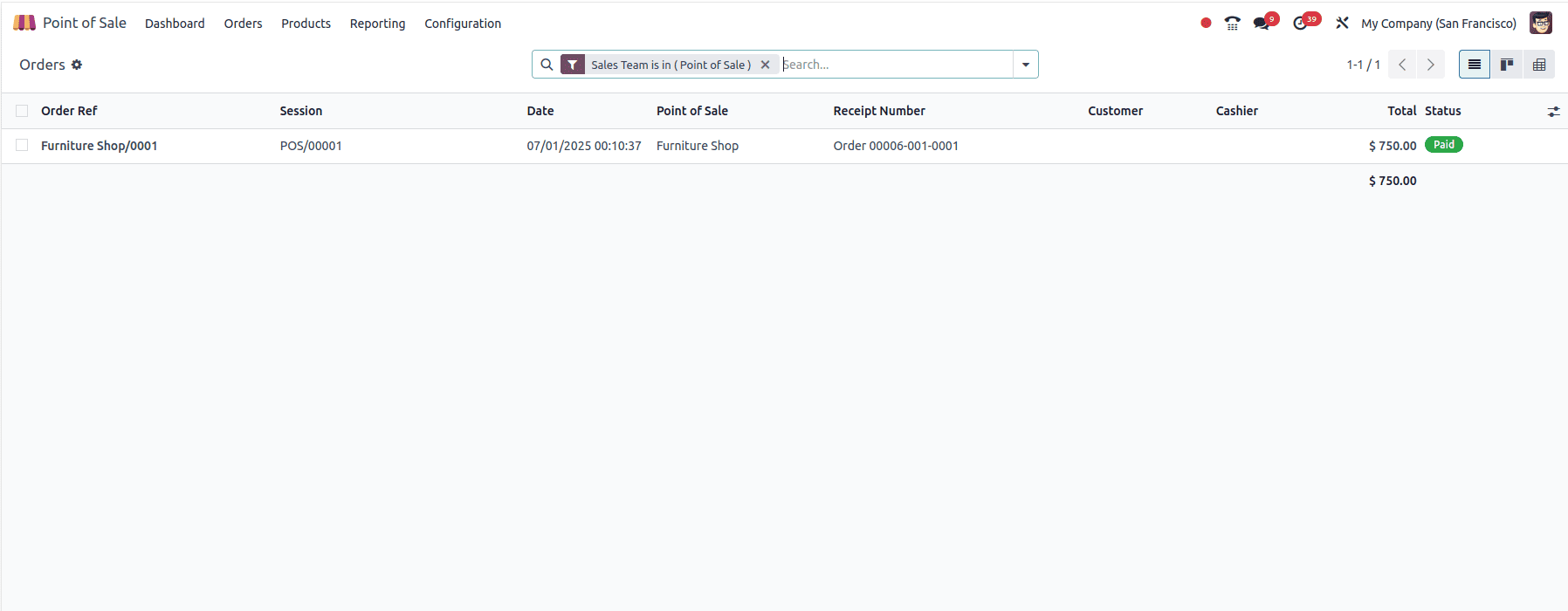Sort by Order Ref column header
The width and height of the screenshot is (1568, 611).
click(69, 111)
